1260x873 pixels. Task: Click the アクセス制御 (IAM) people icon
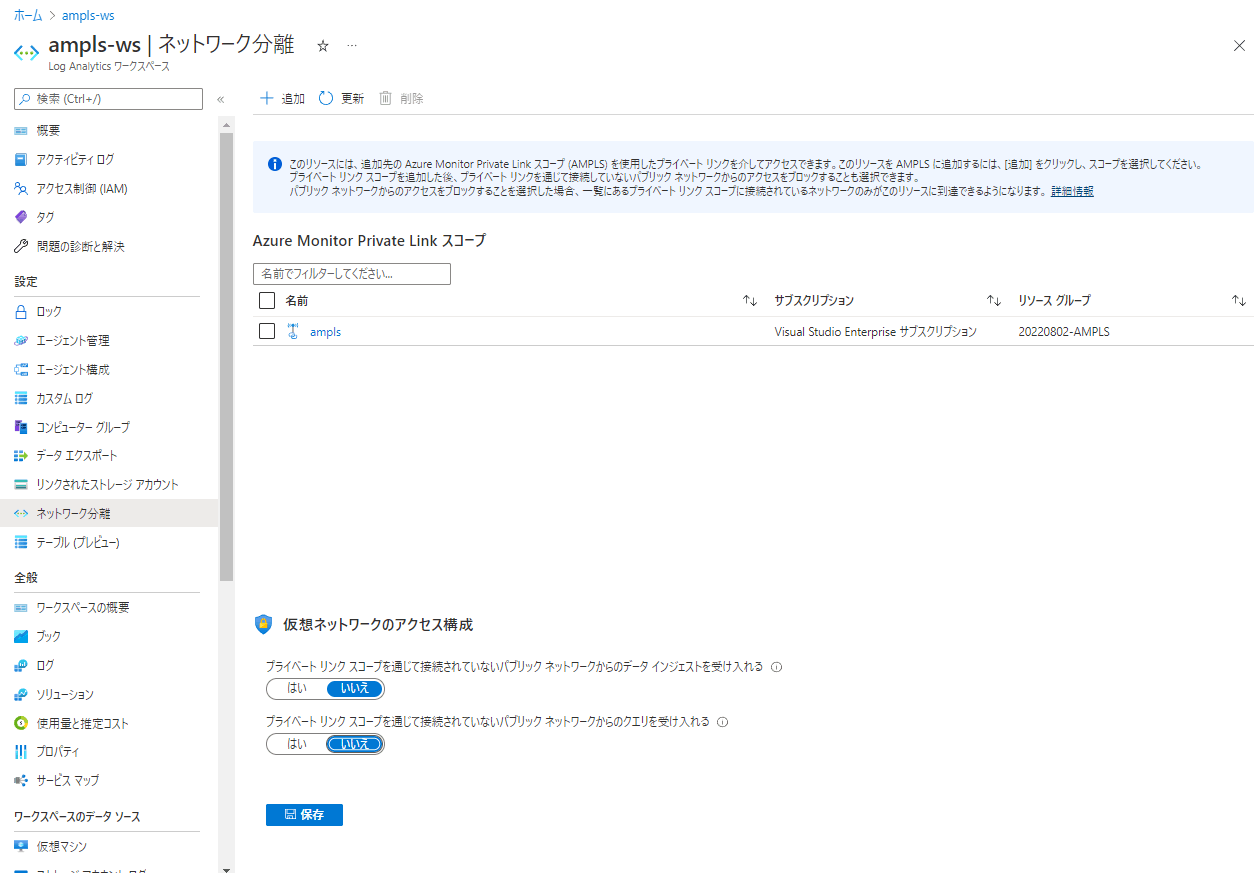click(21, 189)
